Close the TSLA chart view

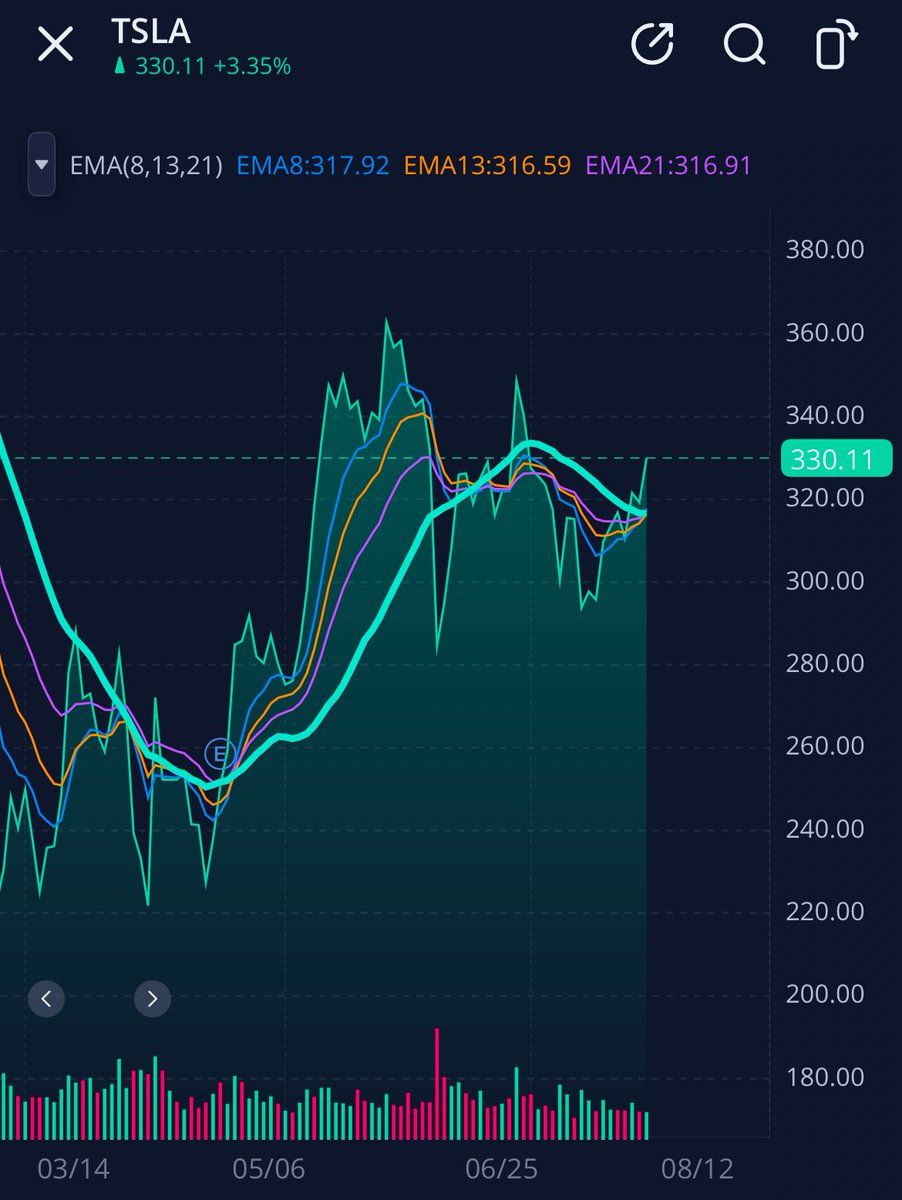point(55,44)
